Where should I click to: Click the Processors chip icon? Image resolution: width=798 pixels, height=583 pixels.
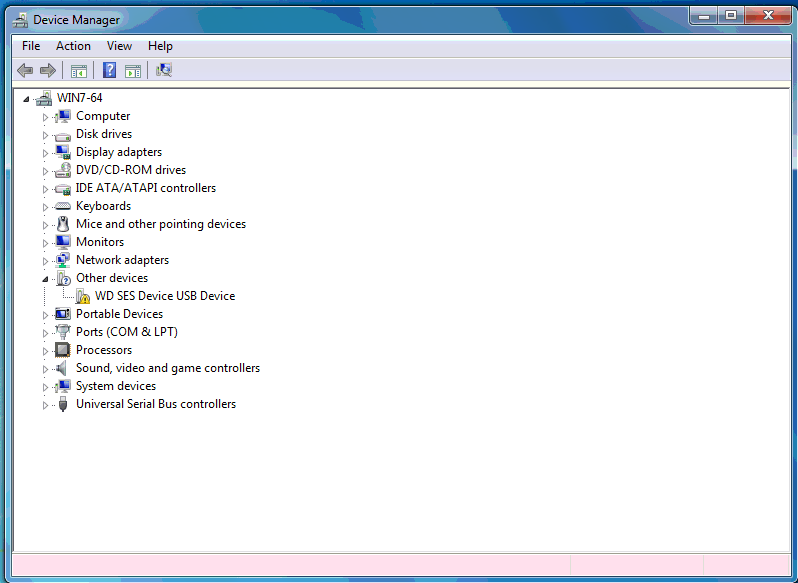pos(63,350)
